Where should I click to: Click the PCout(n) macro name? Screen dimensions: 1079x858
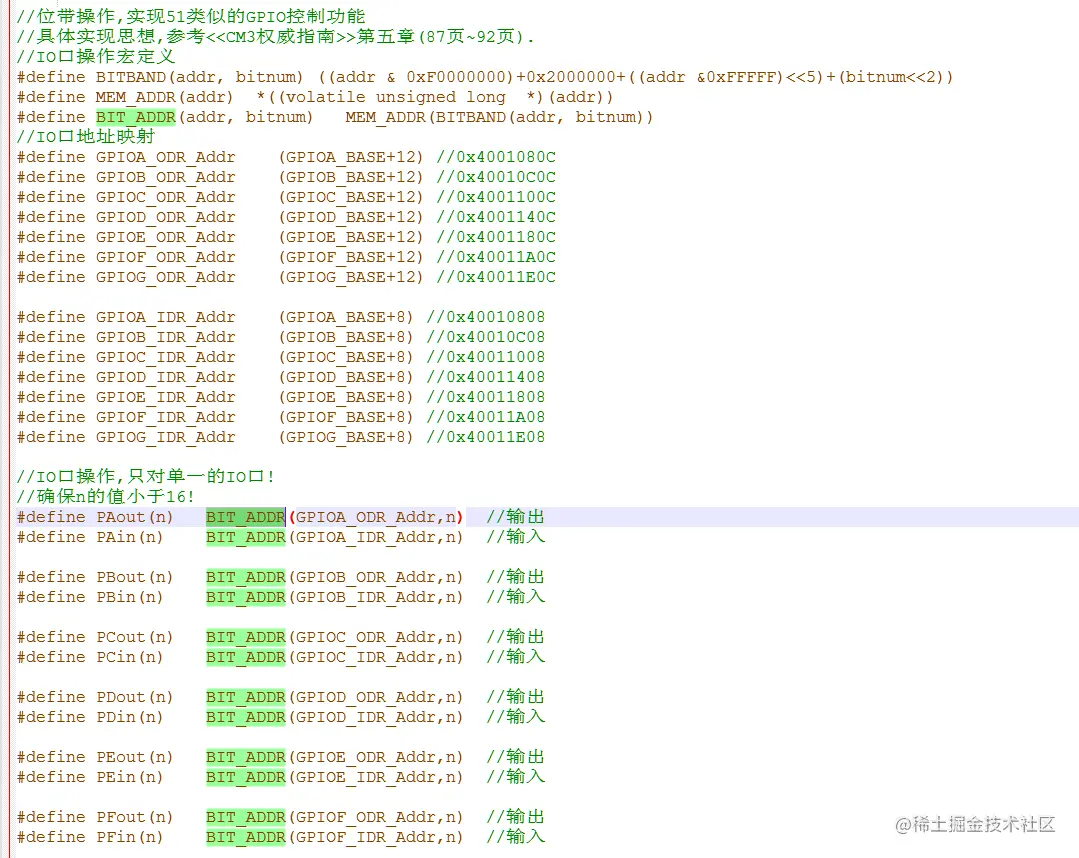[x=134, y=637]
